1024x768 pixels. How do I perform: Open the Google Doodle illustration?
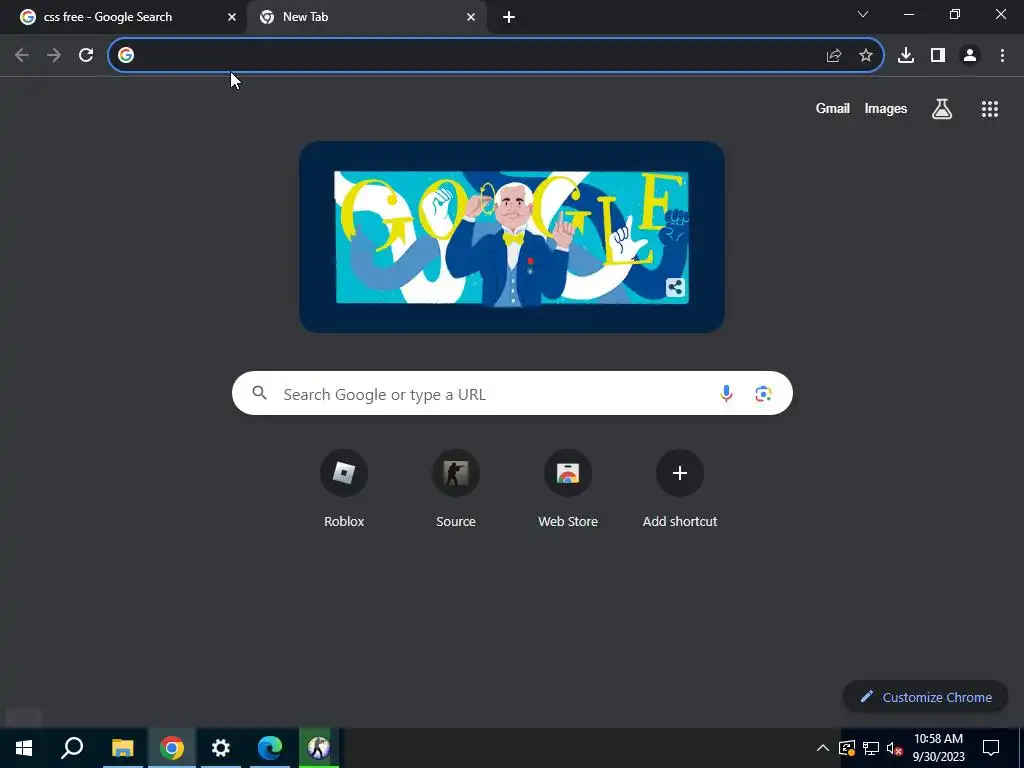[x=512, y=237]
